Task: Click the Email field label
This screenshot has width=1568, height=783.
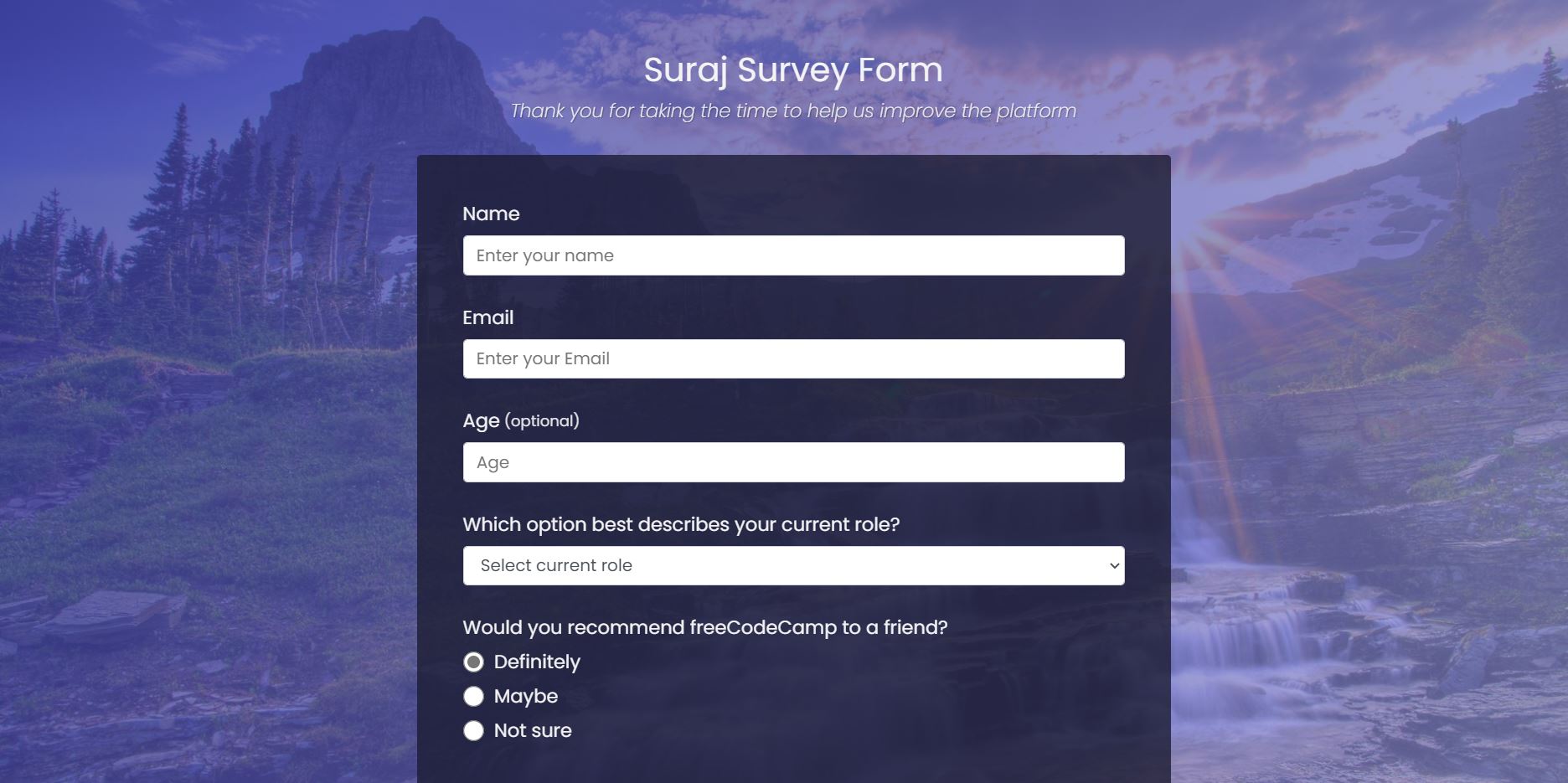Action: [x=487, y=317]
